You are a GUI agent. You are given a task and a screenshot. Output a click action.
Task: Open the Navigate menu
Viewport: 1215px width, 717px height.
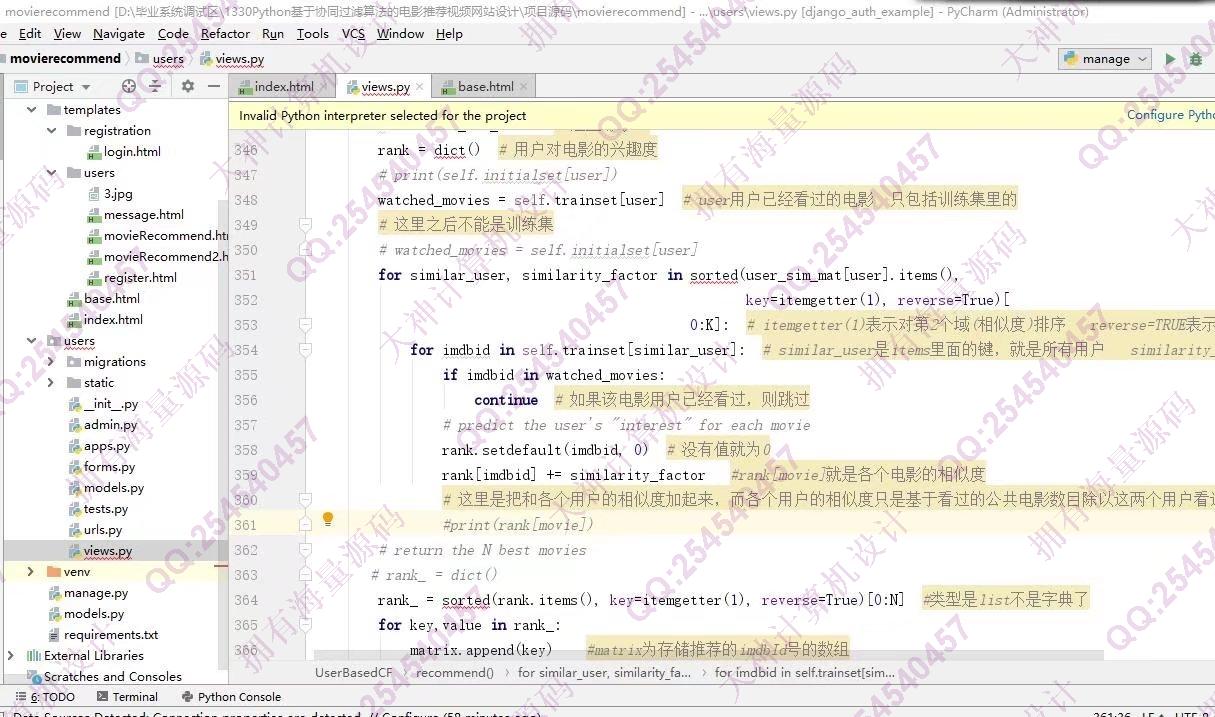click(x=119, y=33)
